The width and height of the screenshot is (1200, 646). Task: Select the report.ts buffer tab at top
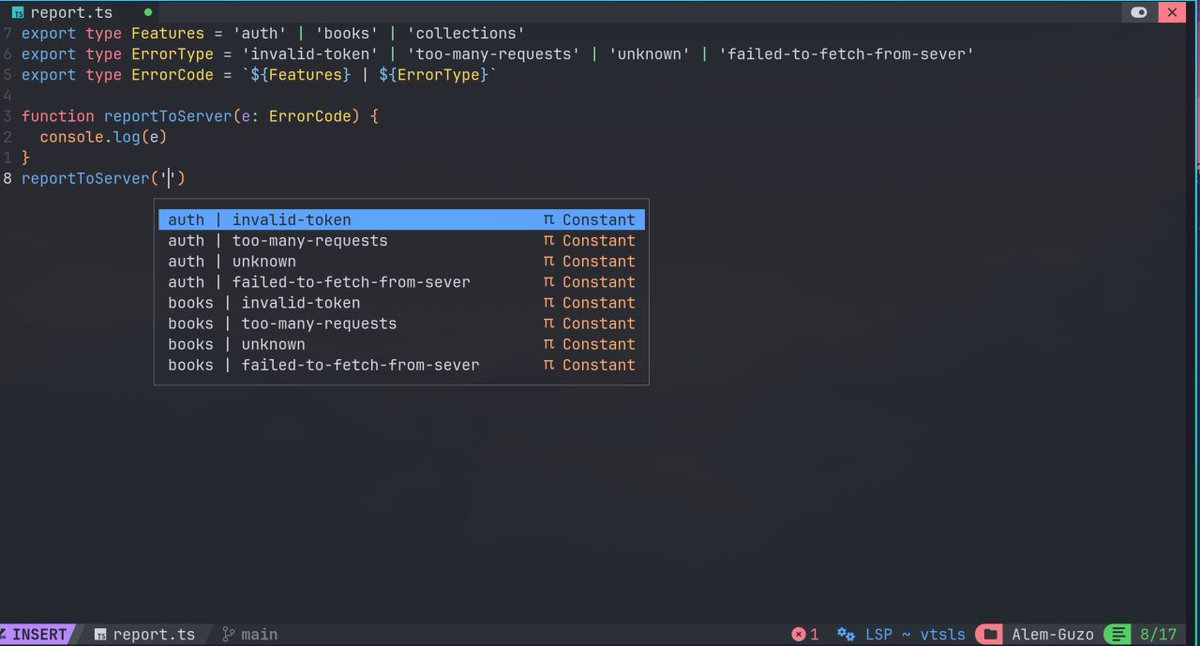[80, 13]
